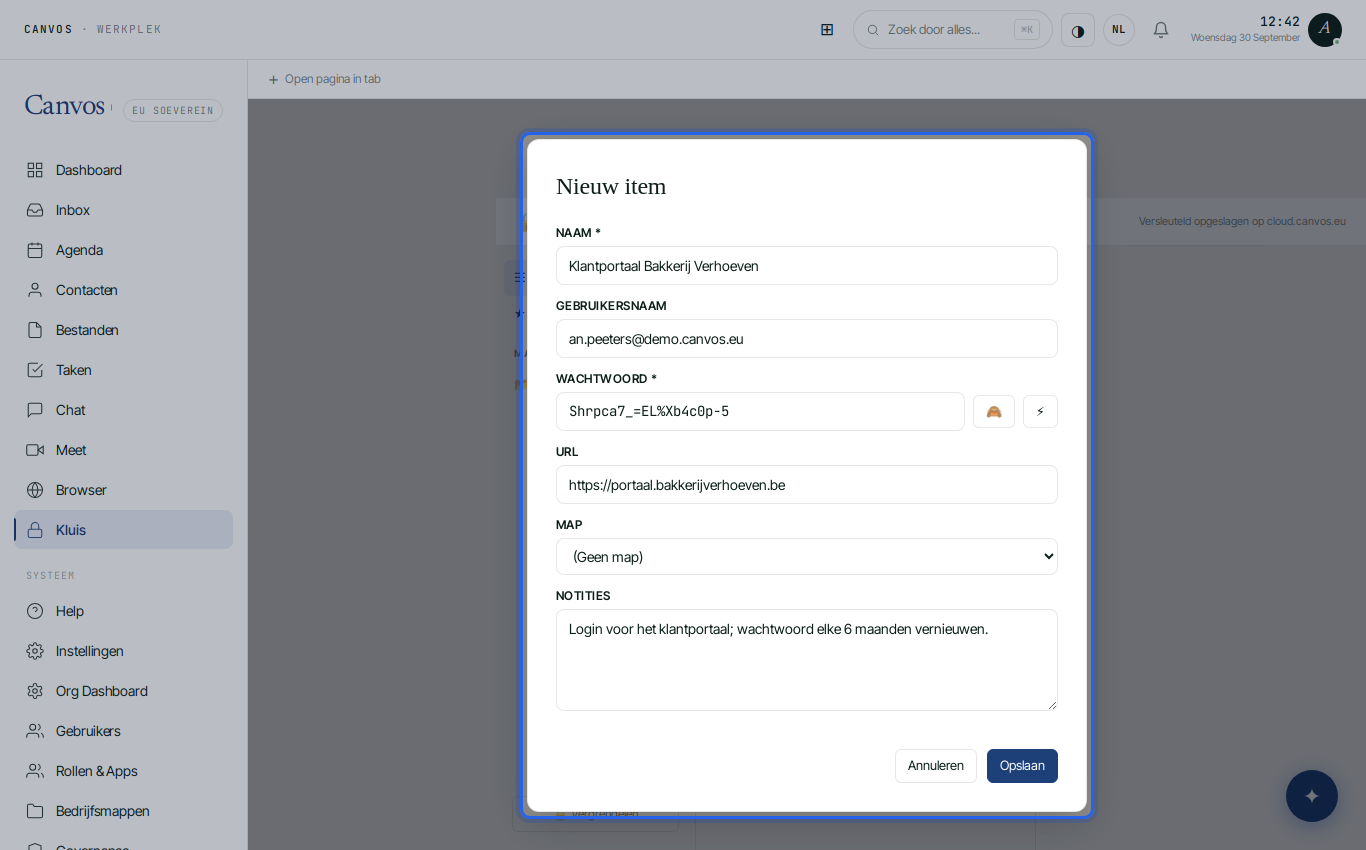
Task: Open the Org Dashboard icon
Action: [x=35, y=691]
